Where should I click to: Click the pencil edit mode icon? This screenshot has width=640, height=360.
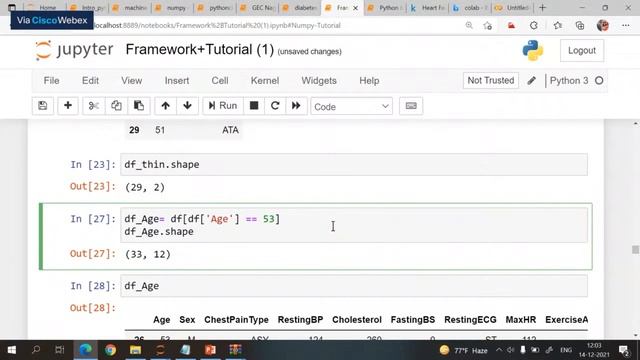click(531, 80)
